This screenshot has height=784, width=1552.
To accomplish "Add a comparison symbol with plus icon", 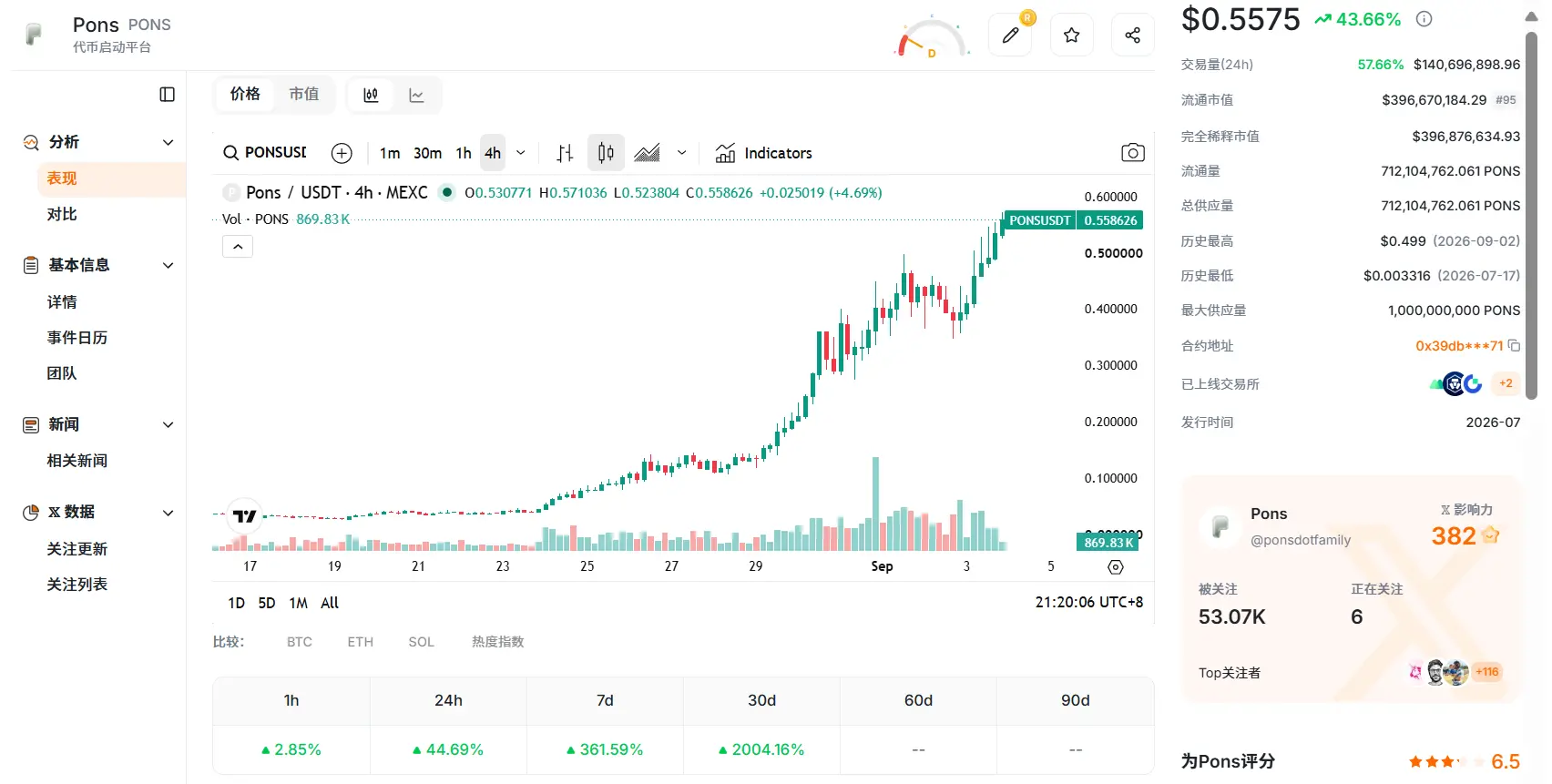I will click(342, 153).
